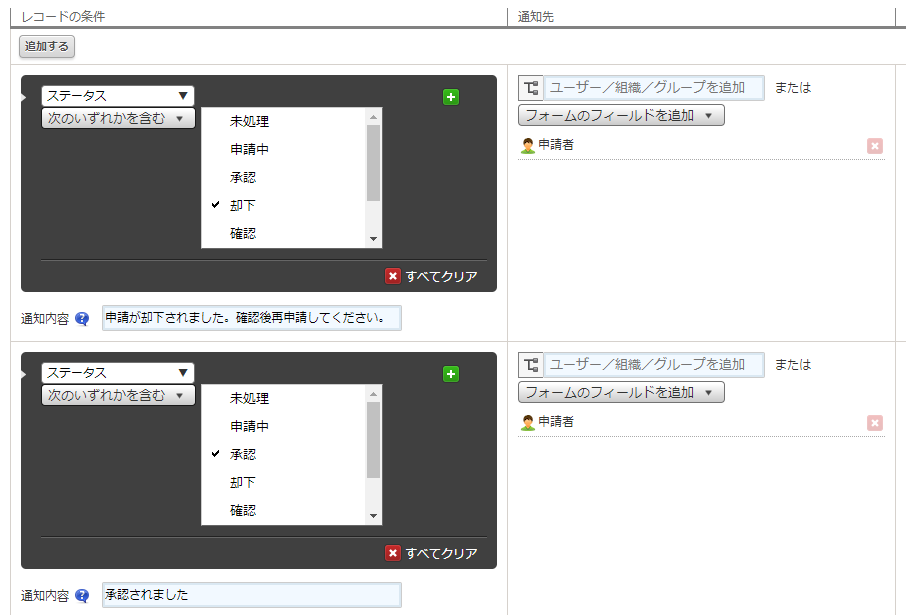906x615 pixels.
Task: Select 確認 in the first status list
Action: [x=284, y=234]
